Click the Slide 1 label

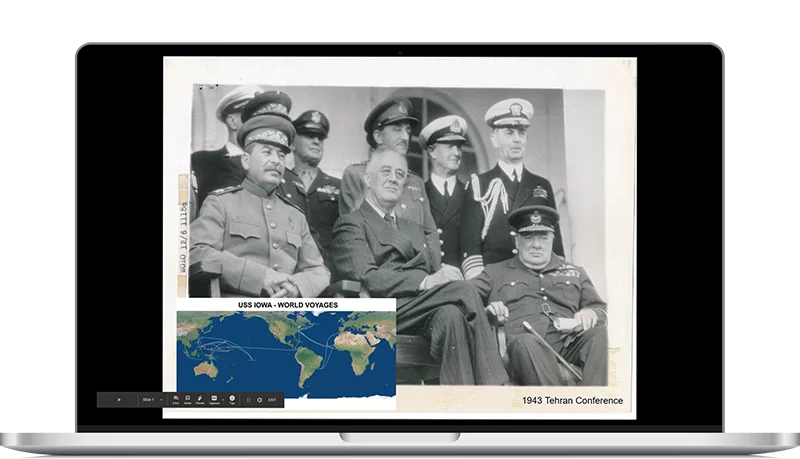tap(146, 400)
